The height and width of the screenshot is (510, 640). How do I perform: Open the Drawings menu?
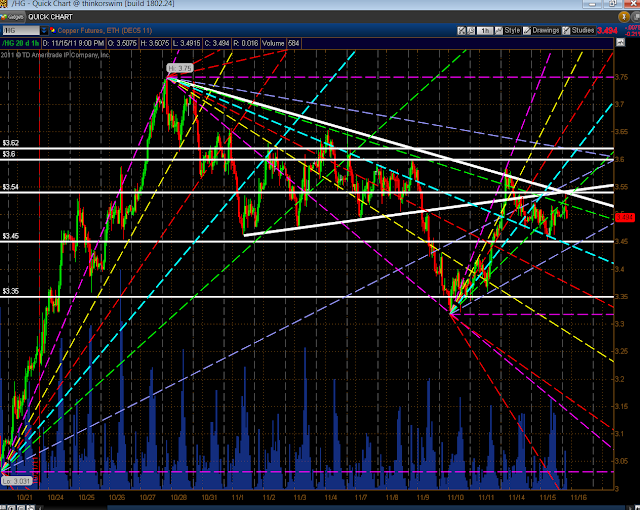pos(545,31)
